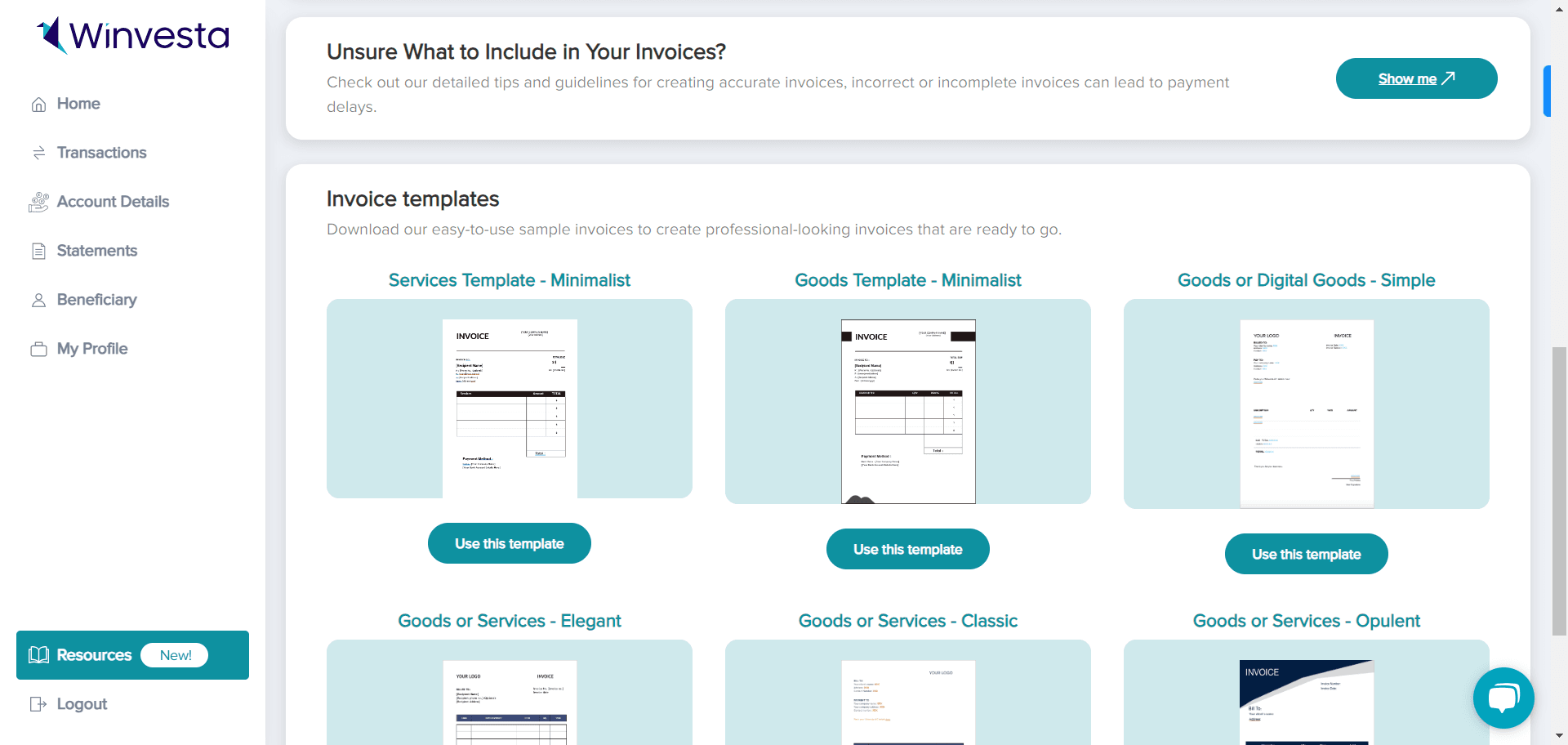Click the Winvesta logo
Viewport: 1568px width, 745px height.
(133, 35)
